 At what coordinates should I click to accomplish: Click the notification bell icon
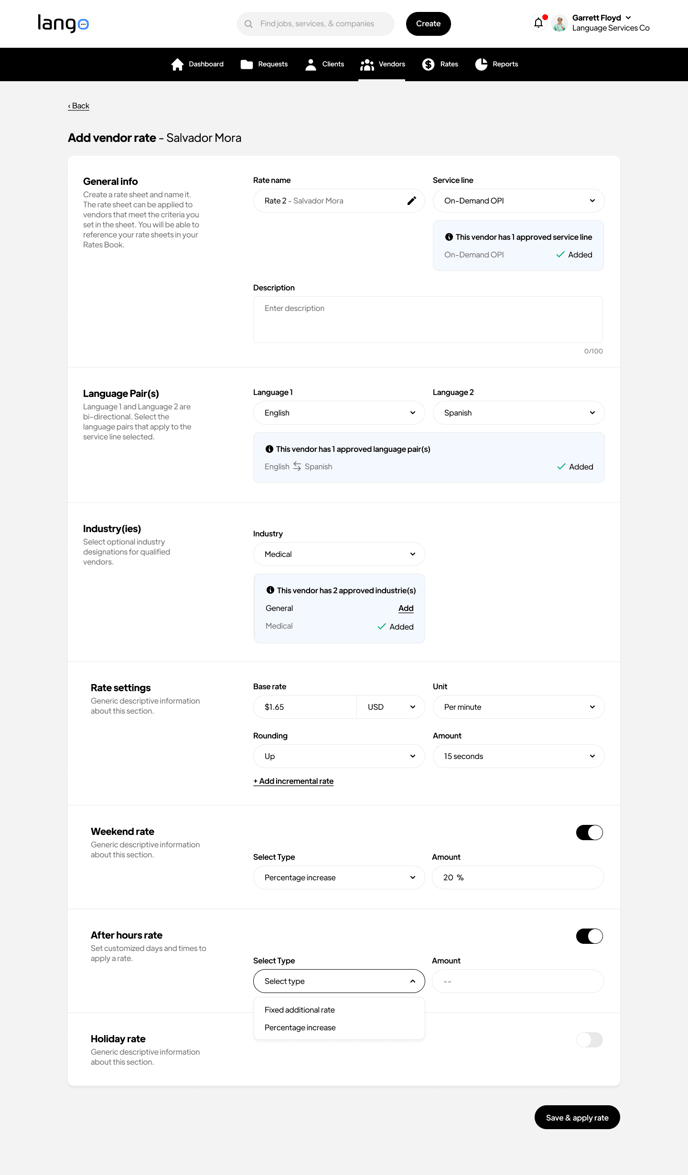pyautogui.click(x=538, y=23)
